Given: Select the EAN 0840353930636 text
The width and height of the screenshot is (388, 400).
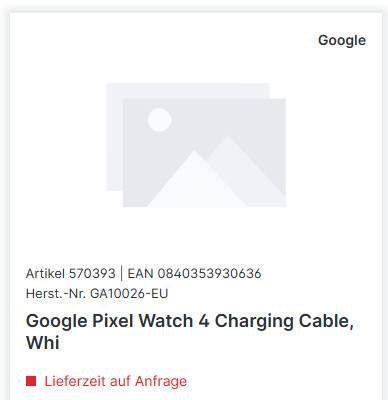Looking at the screenshot, I should (194, 274).
